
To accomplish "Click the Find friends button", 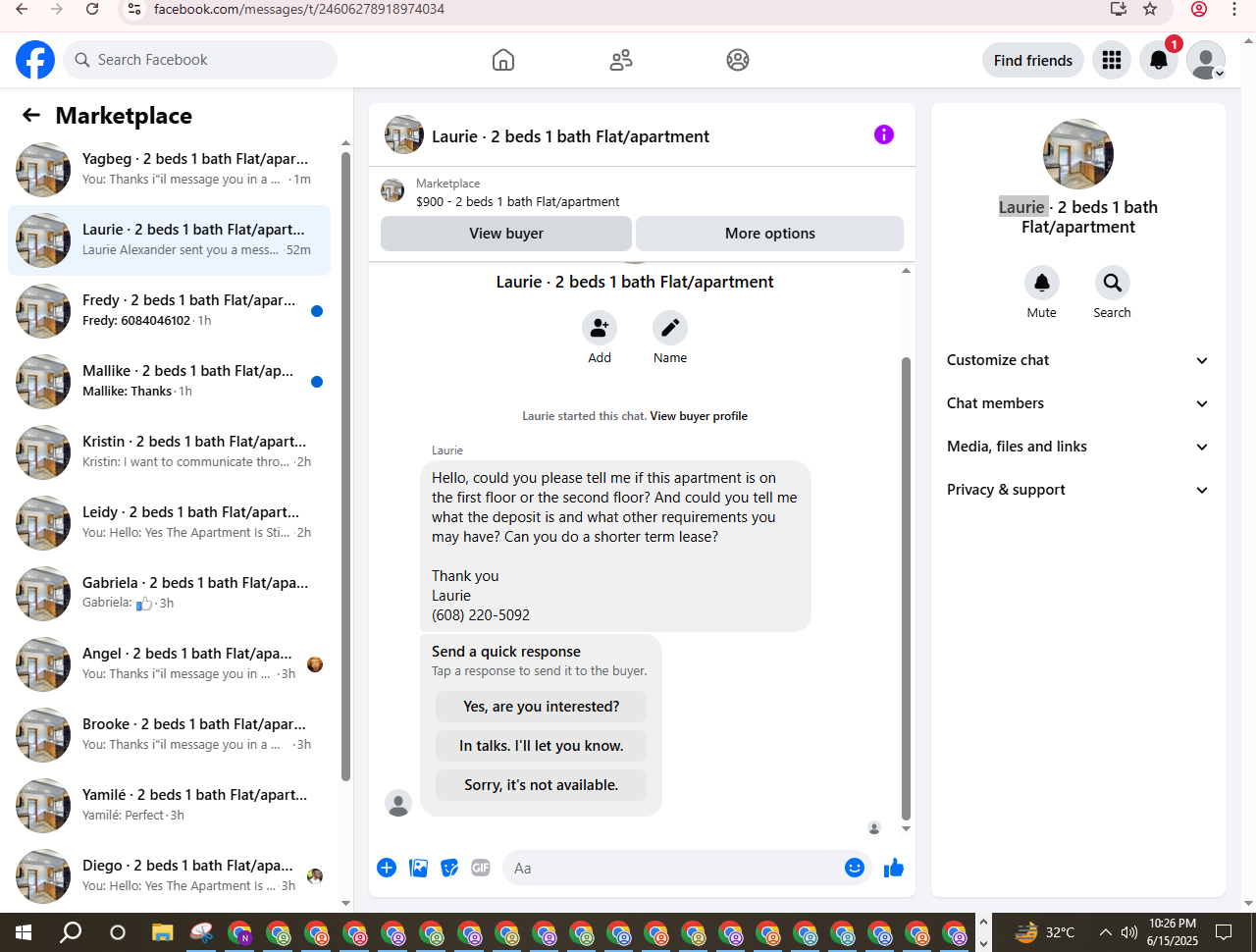I will [1033, 60].
